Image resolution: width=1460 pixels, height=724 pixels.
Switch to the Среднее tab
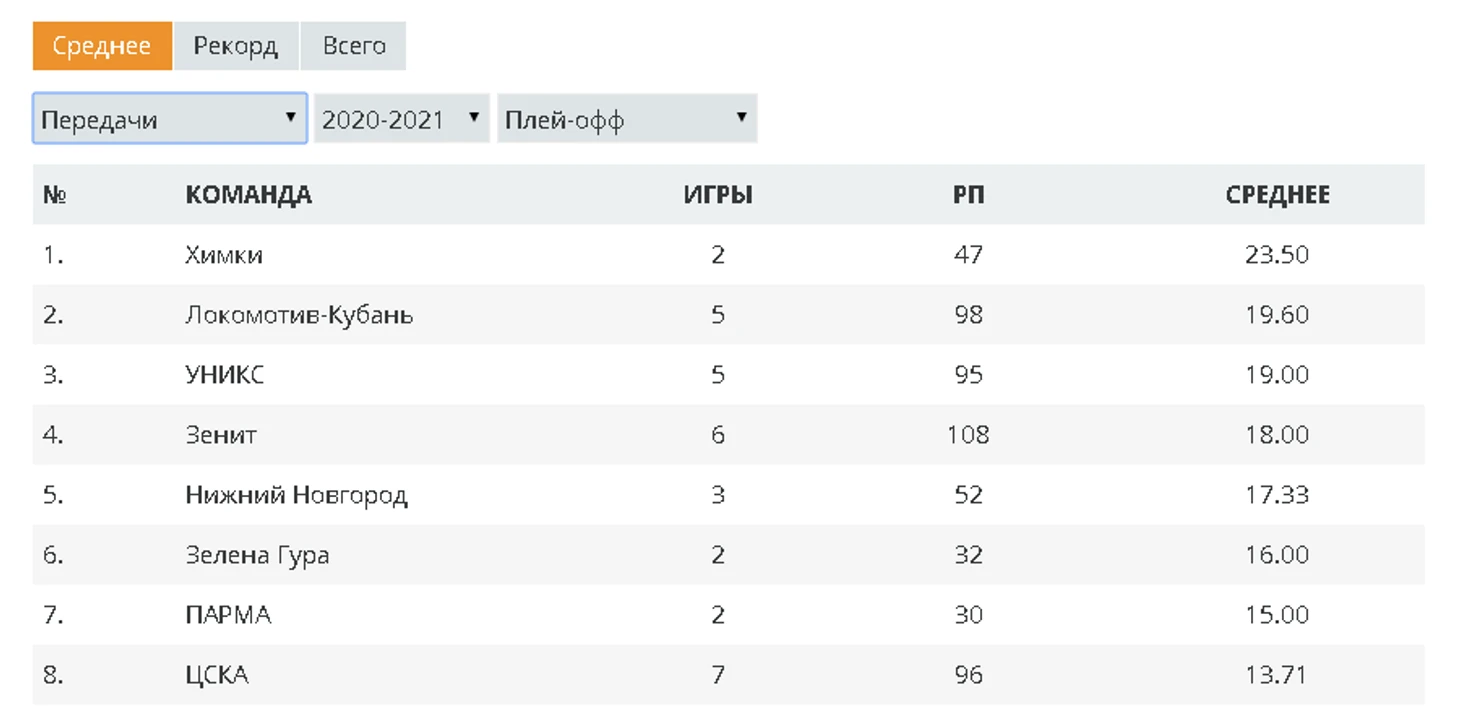[x=102, y=46]
